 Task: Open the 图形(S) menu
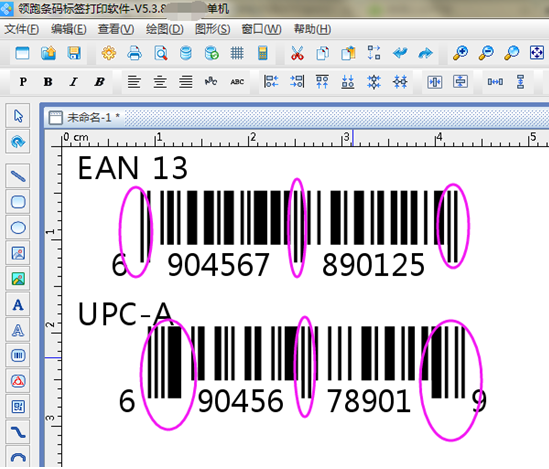pyautogui.click(x=213, y=29)
